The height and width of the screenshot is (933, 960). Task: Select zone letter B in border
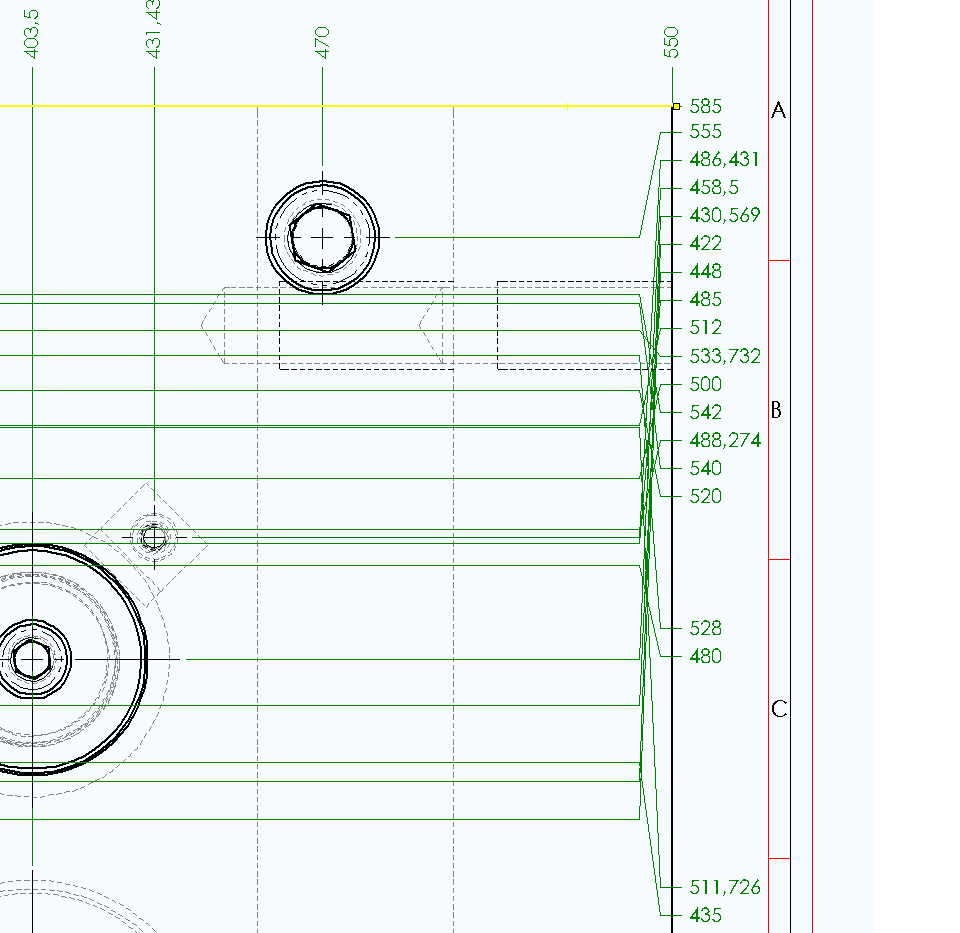[x=776, y=410]
